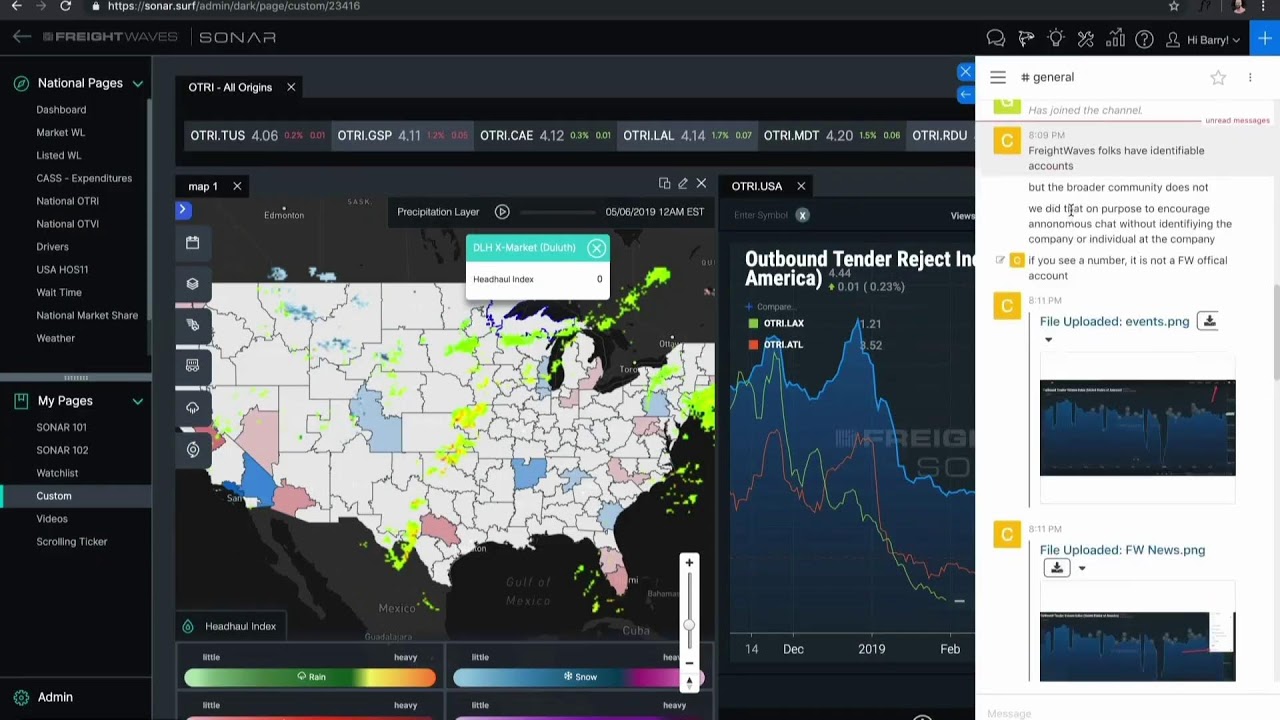Open the weather cloud tool on the map sidebar

point(193,407)
